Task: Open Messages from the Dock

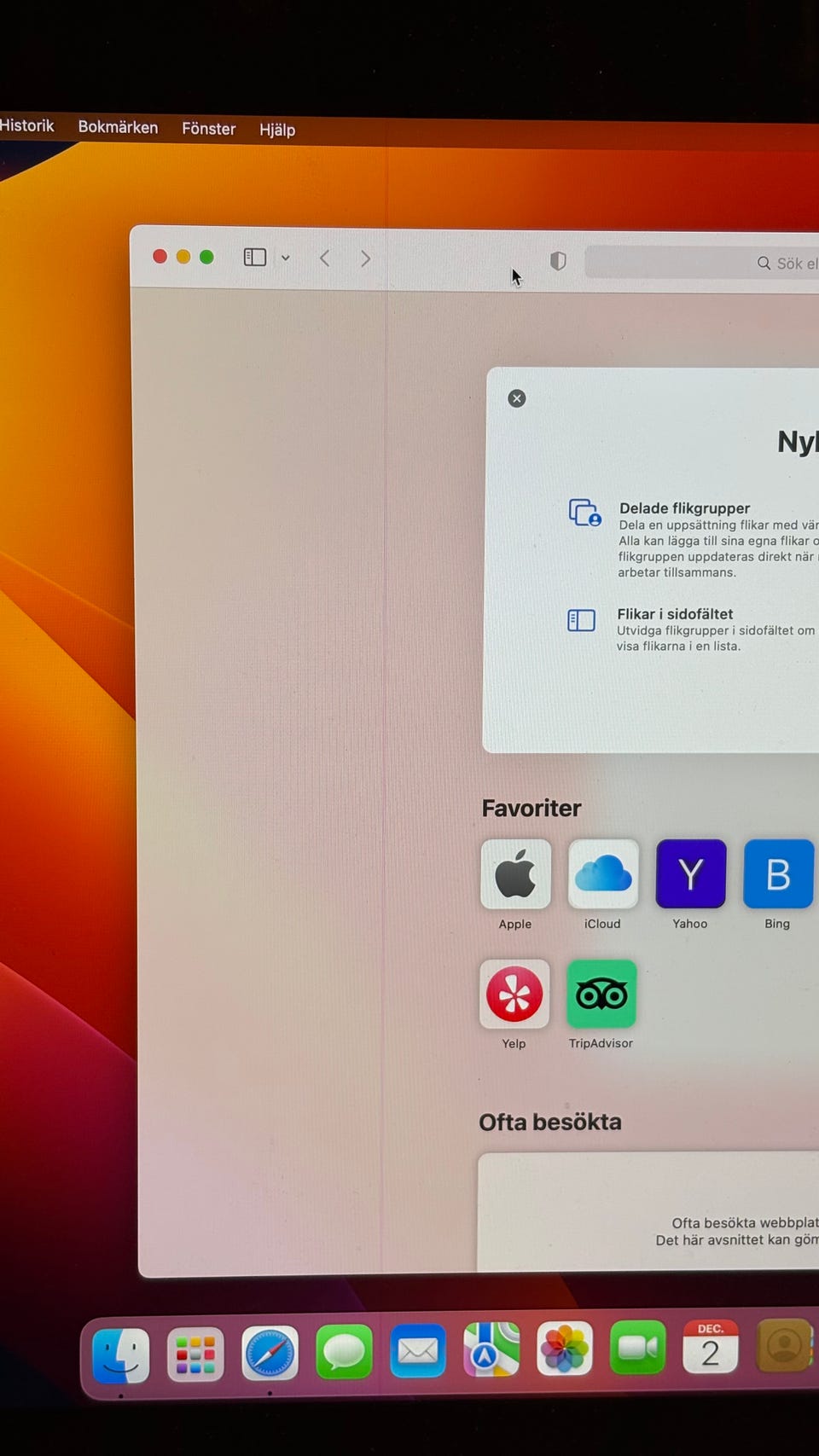Action: coord(344,1353)
